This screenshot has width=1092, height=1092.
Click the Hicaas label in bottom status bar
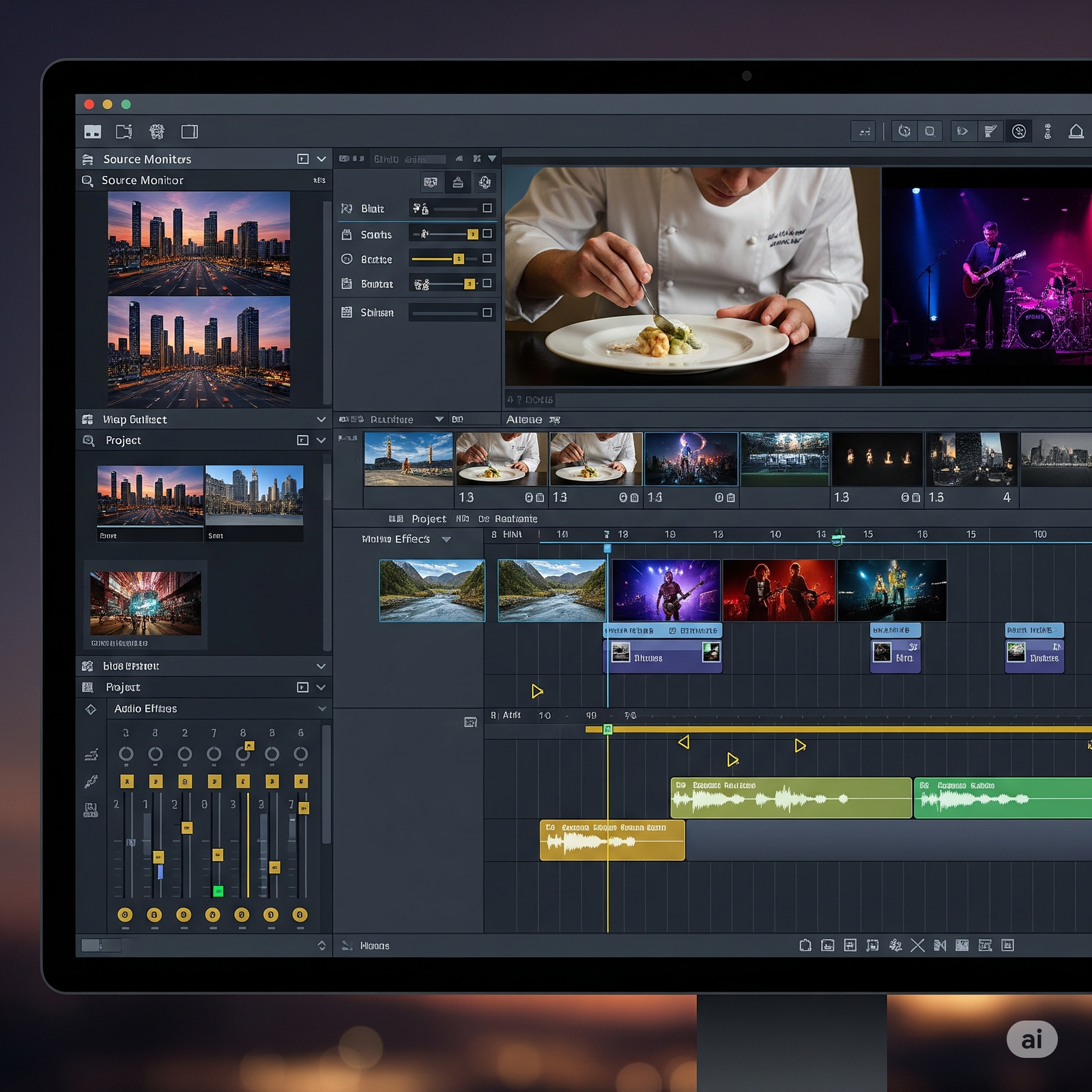(374, 946)
